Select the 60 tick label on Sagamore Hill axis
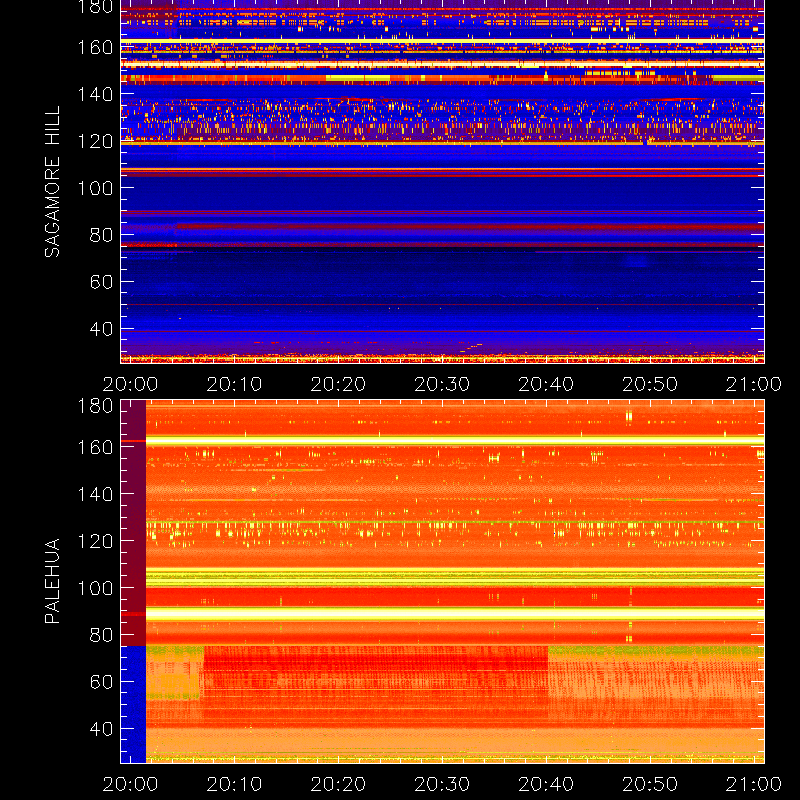Viewport: 800px width, 800px height. pyautogui.click(x=101, y=282)
